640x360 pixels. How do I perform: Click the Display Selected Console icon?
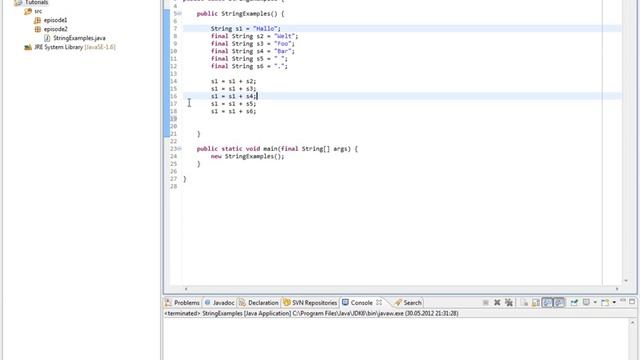pos(586,302)
